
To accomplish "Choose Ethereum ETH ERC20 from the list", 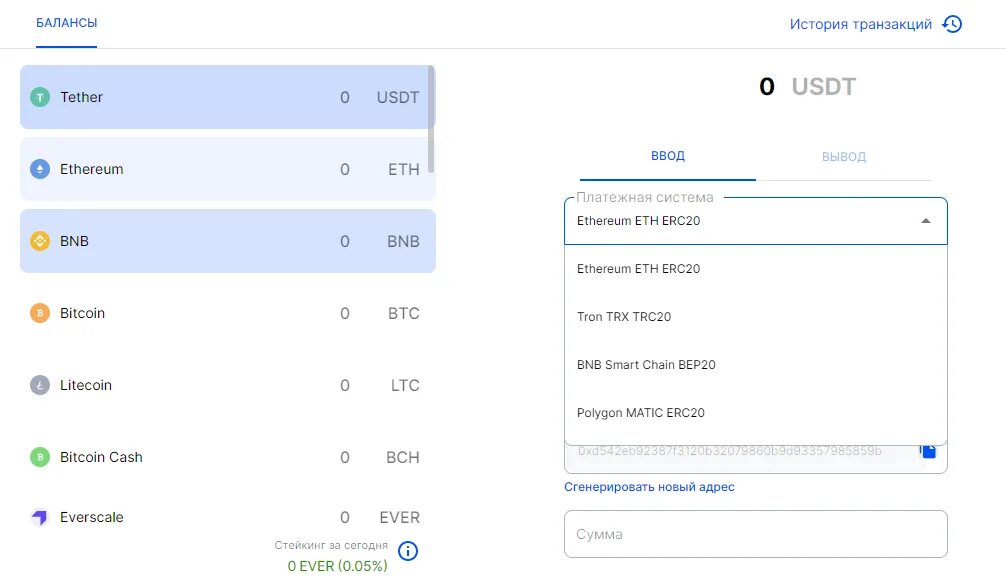I will point(756,269).
